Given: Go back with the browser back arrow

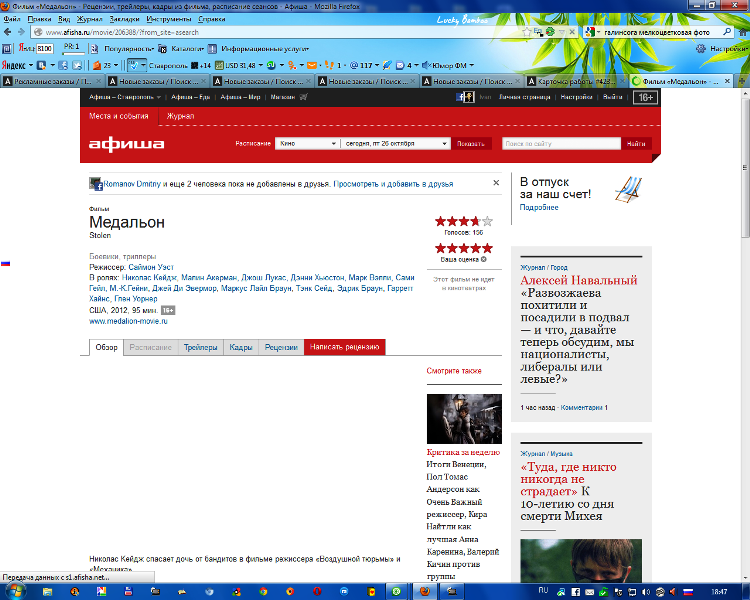Looking at the screenshot, I should point(8,32).
